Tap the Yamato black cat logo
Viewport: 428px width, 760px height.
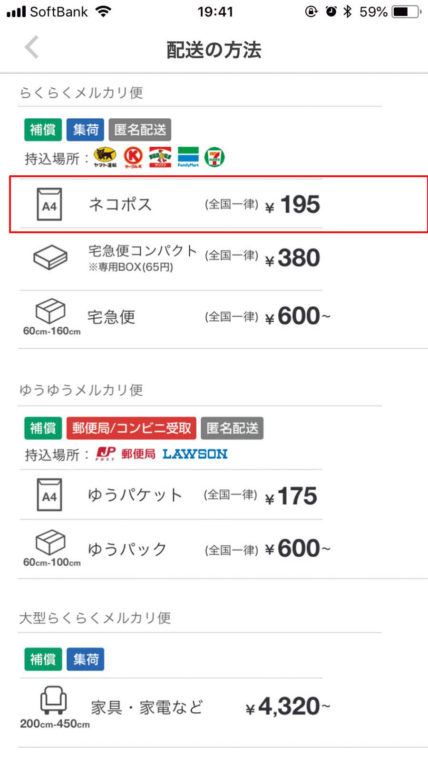pyautogui.click(x=105, y=157)
